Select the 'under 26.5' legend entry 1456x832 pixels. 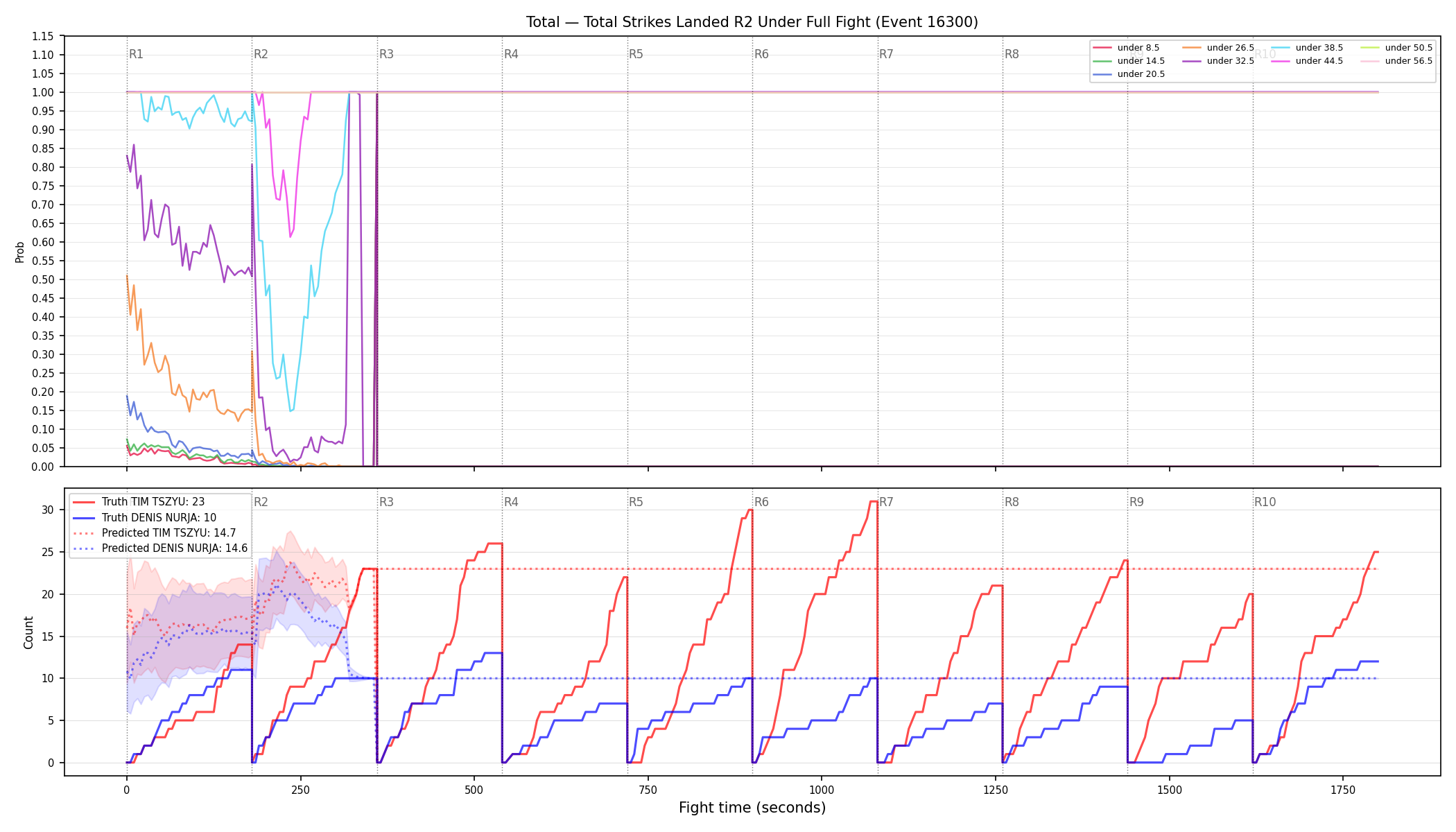point(1218,48)
